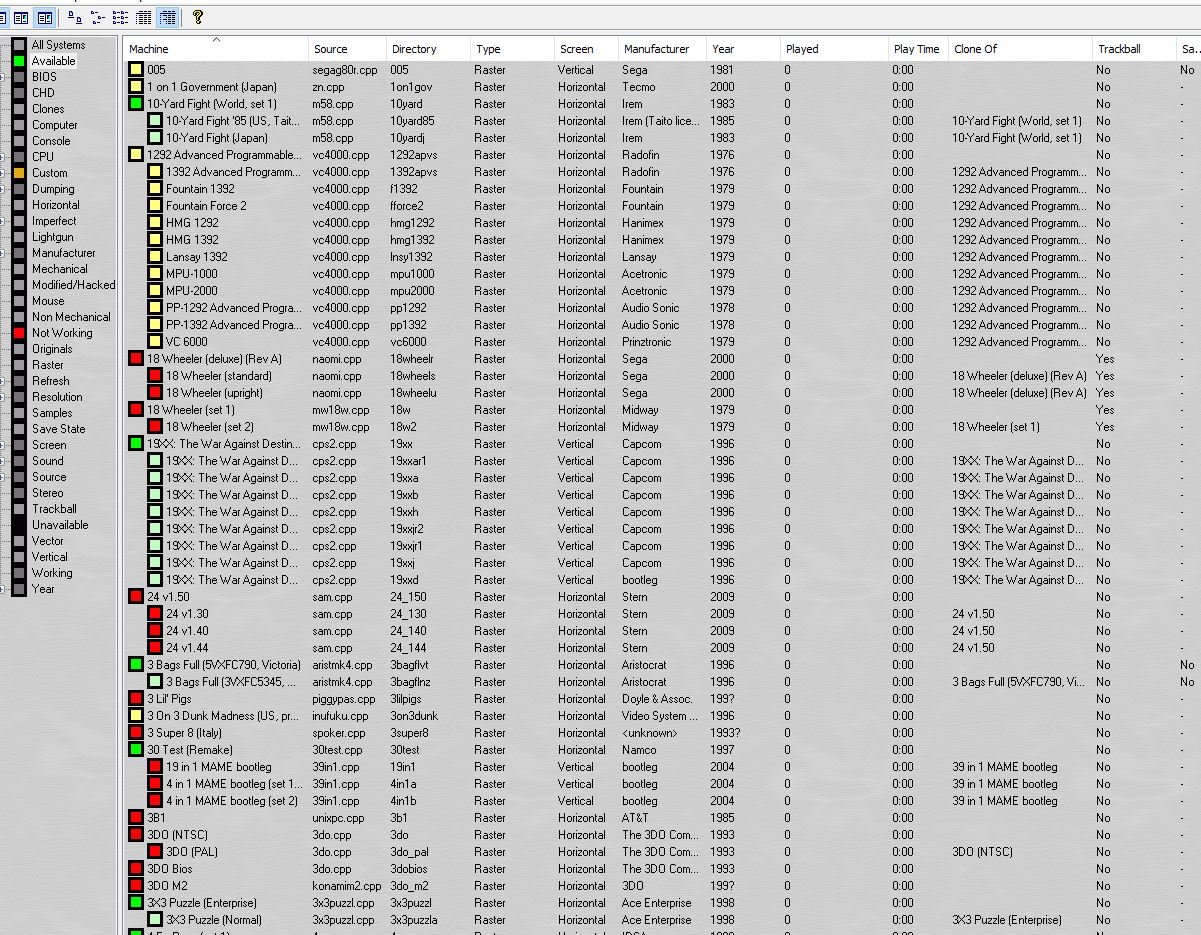This screenshot has width=1201, height=935.
Task: Select the 3DO (PAL) machine row
Action: 660,852
